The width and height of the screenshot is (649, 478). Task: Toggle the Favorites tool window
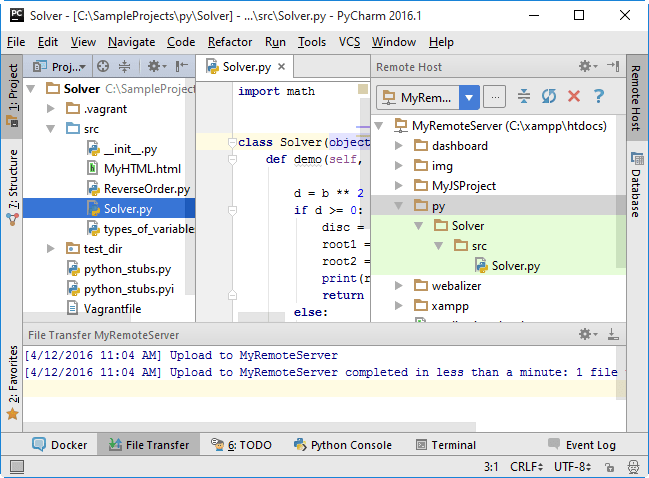pos(12,380)
